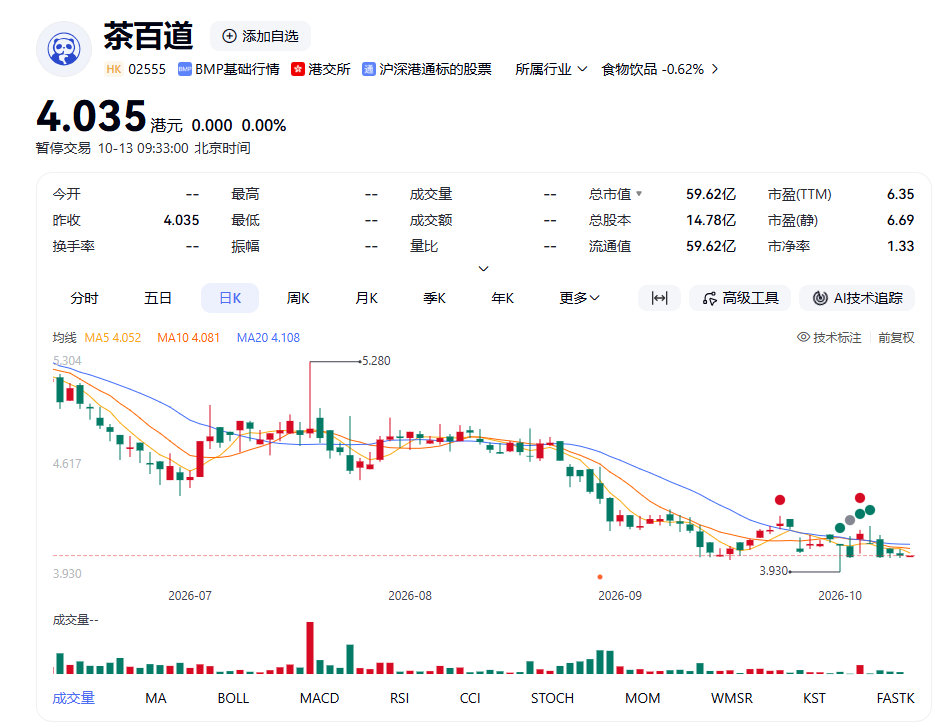Image resolution: width=935 pixels, height=727 pixels.
Task: Open the 更多 period dropdown
Action: click(x=579, y=298)
